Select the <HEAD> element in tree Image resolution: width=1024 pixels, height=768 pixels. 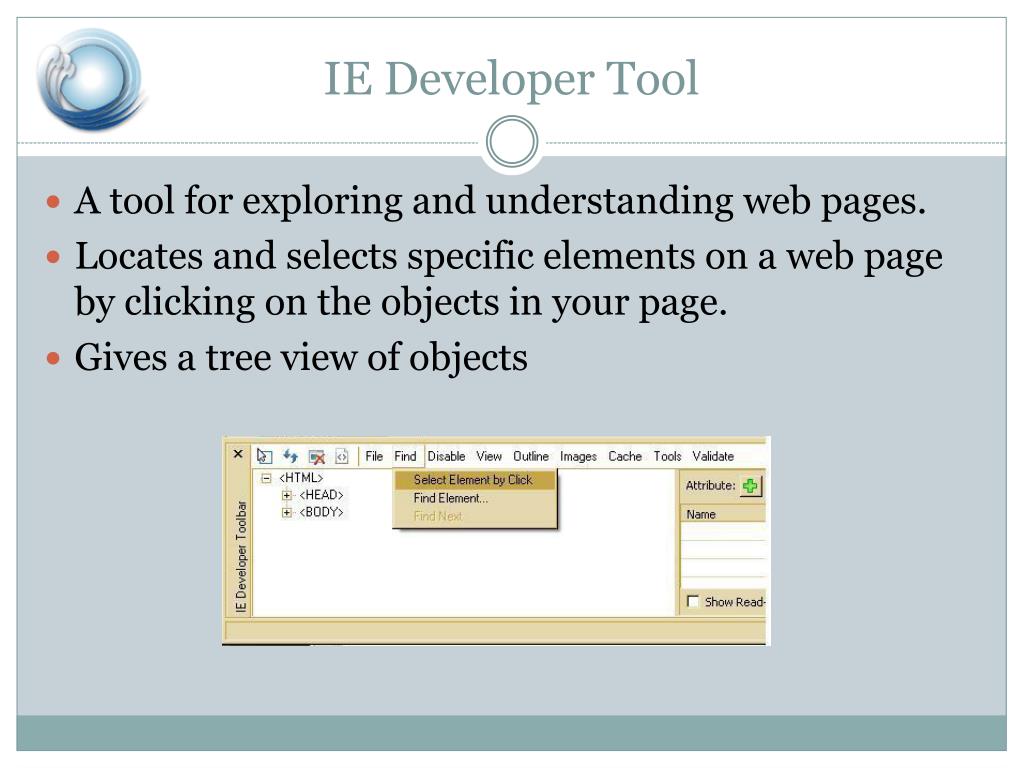coord(321,495)
